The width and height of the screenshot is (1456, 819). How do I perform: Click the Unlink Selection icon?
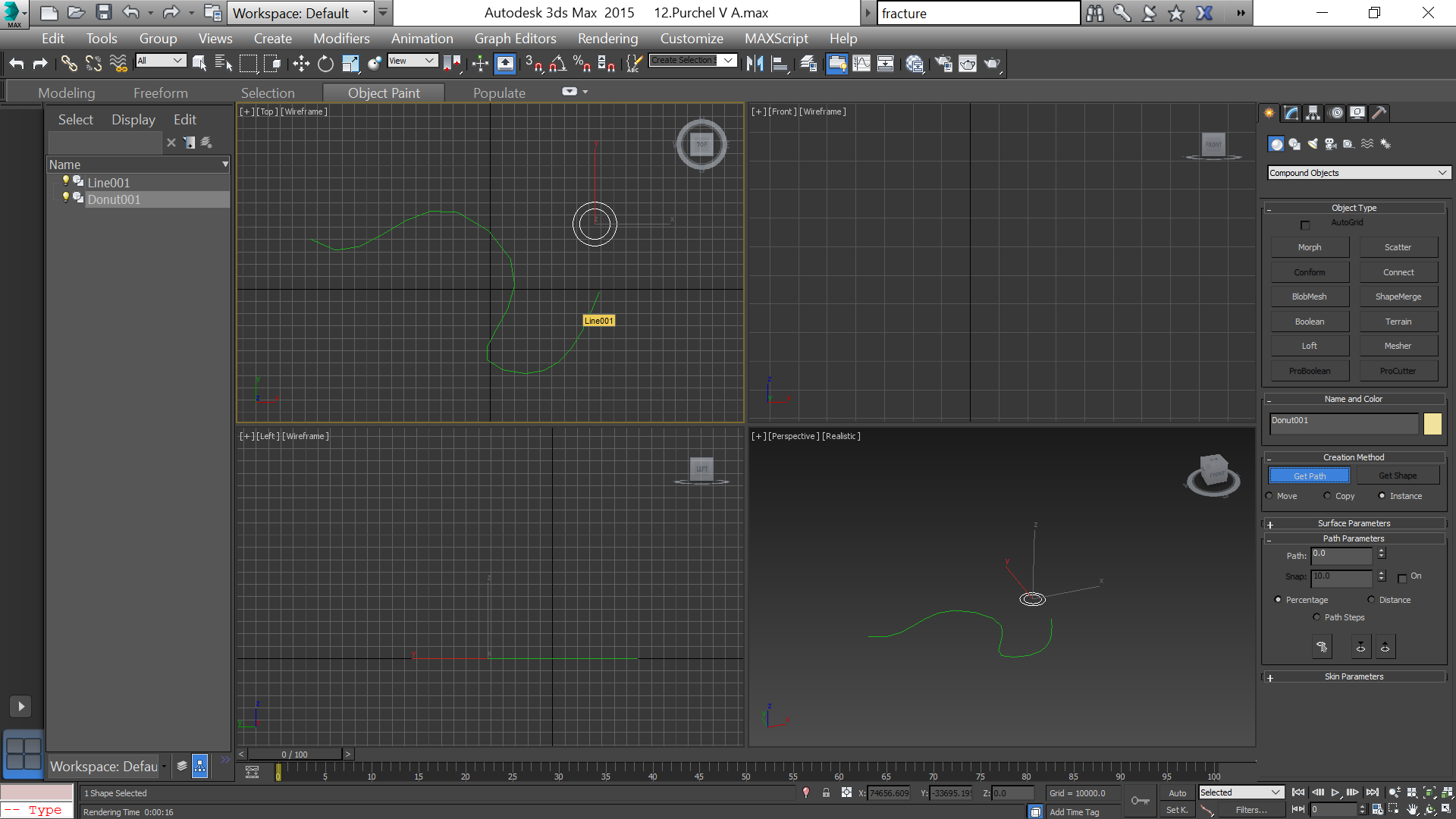tap(93, 64)
